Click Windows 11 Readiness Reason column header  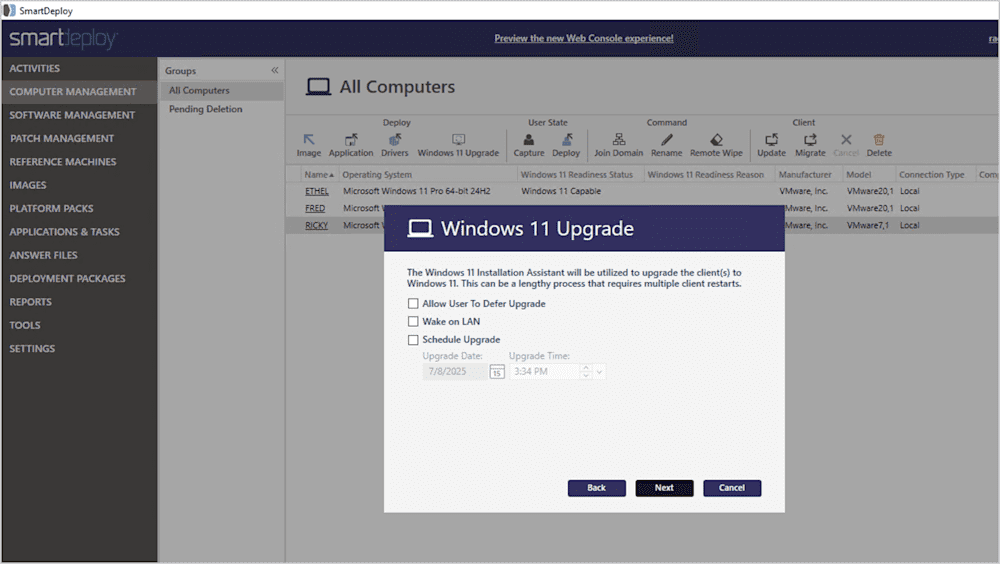click(x=709, y=174)
